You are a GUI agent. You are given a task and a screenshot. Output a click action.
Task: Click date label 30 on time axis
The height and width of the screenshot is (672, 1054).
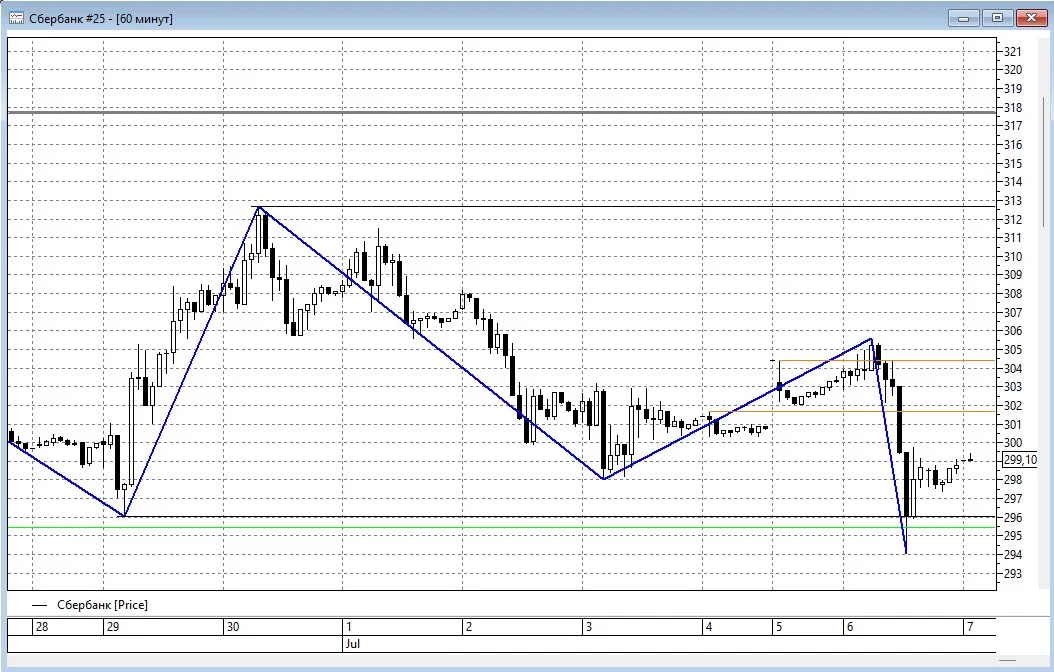pos(233,627)
